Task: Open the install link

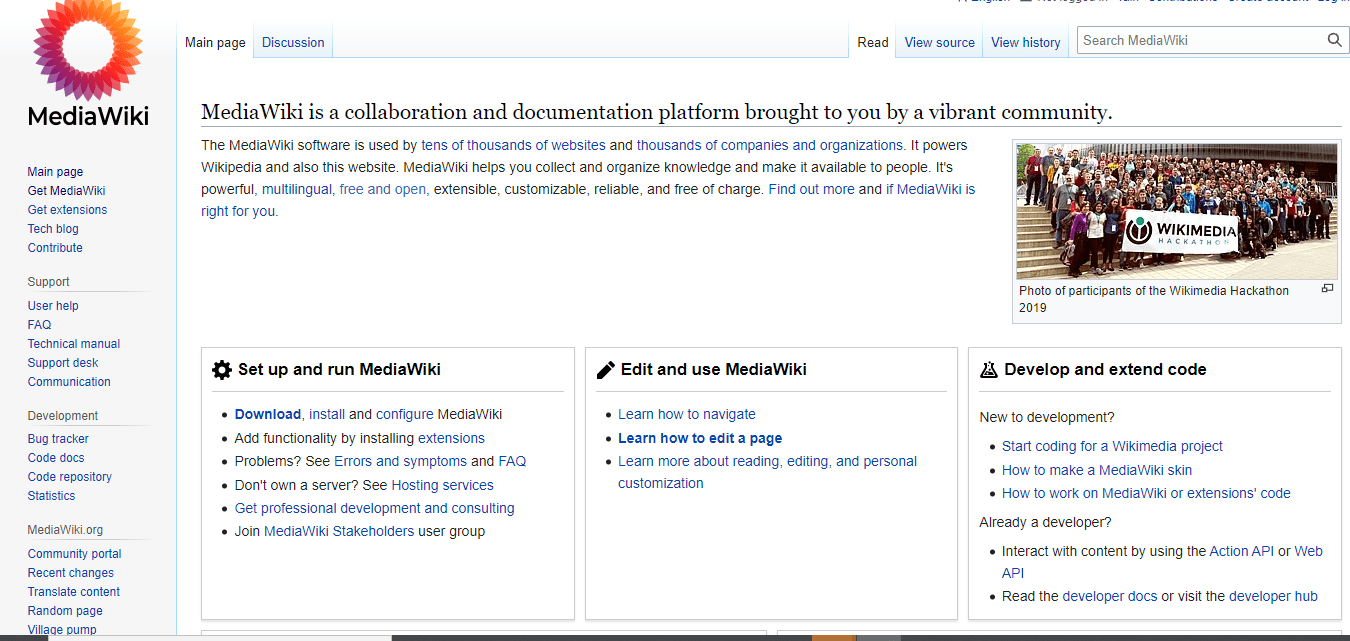Action: point(327,414)
